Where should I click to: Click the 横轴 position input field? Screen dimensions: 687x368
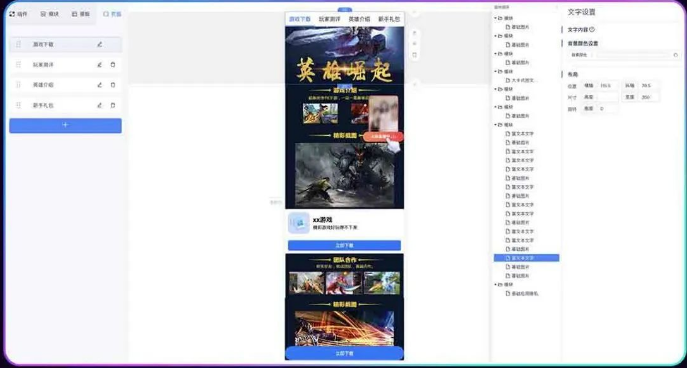pyautogui.click(x=608, y=85)
